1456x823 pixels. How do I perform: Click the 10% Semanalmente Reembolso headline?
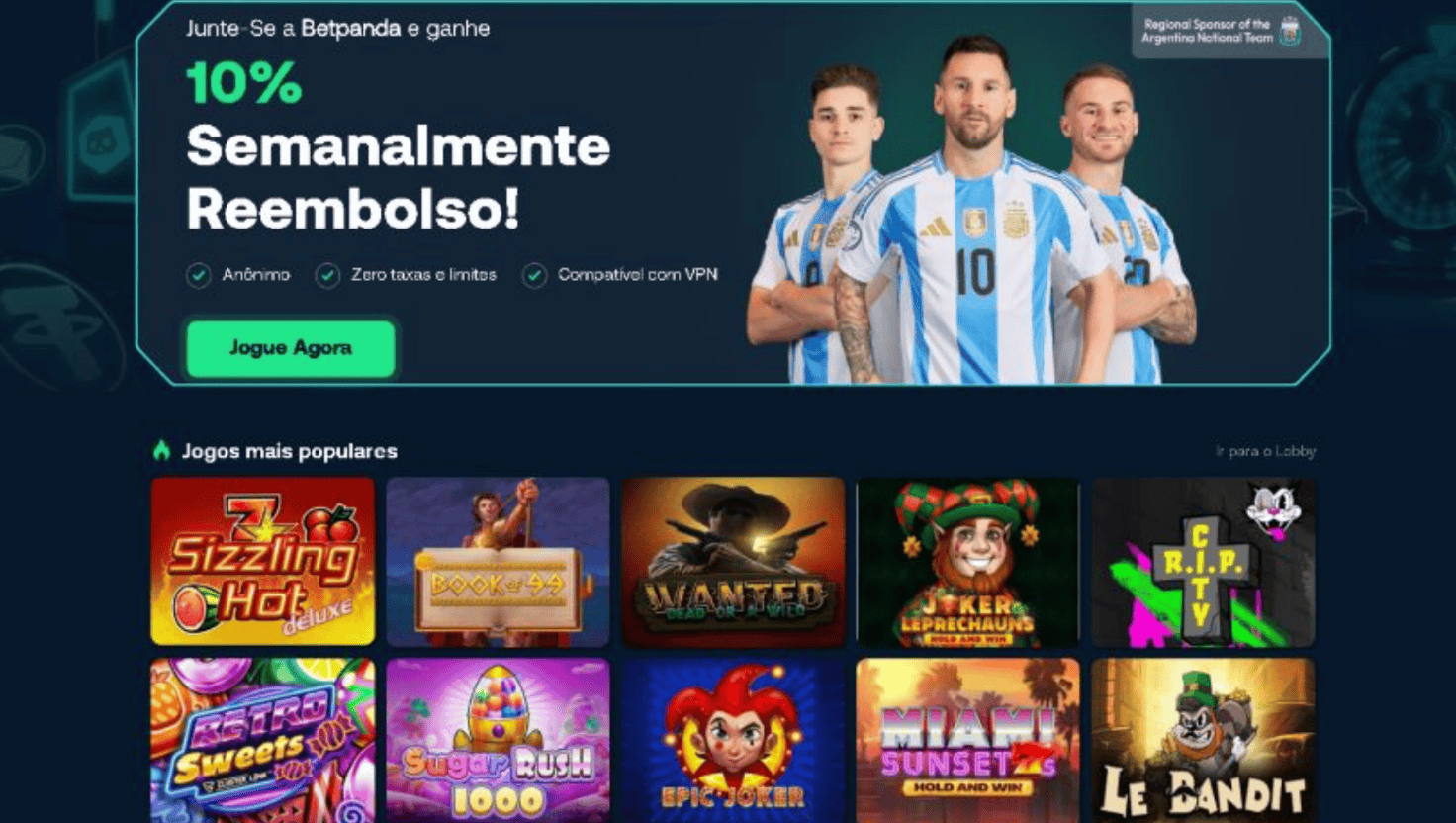(398, 146)
